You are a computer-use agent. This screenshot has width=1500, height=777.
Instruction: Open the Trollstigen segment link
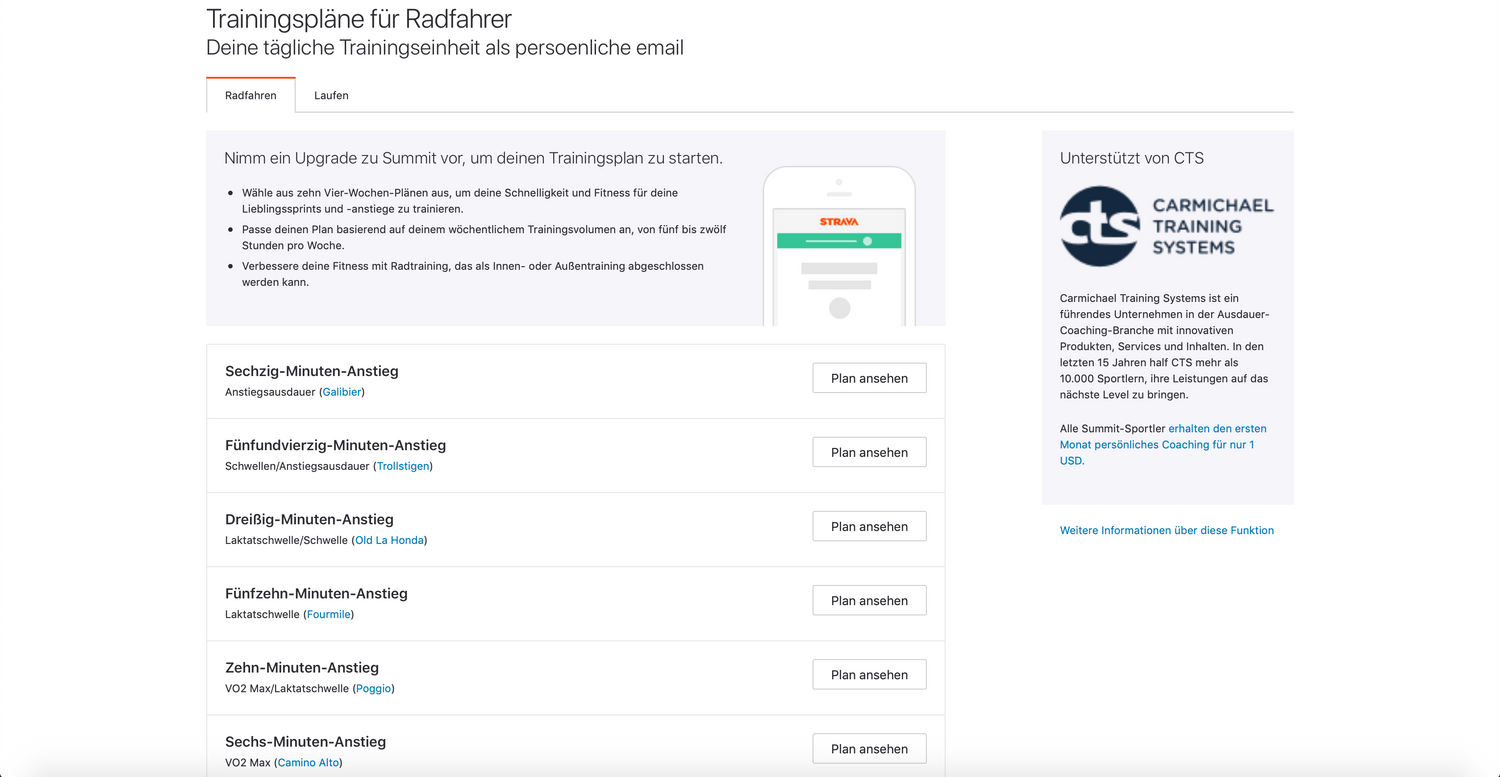[403, 466]
